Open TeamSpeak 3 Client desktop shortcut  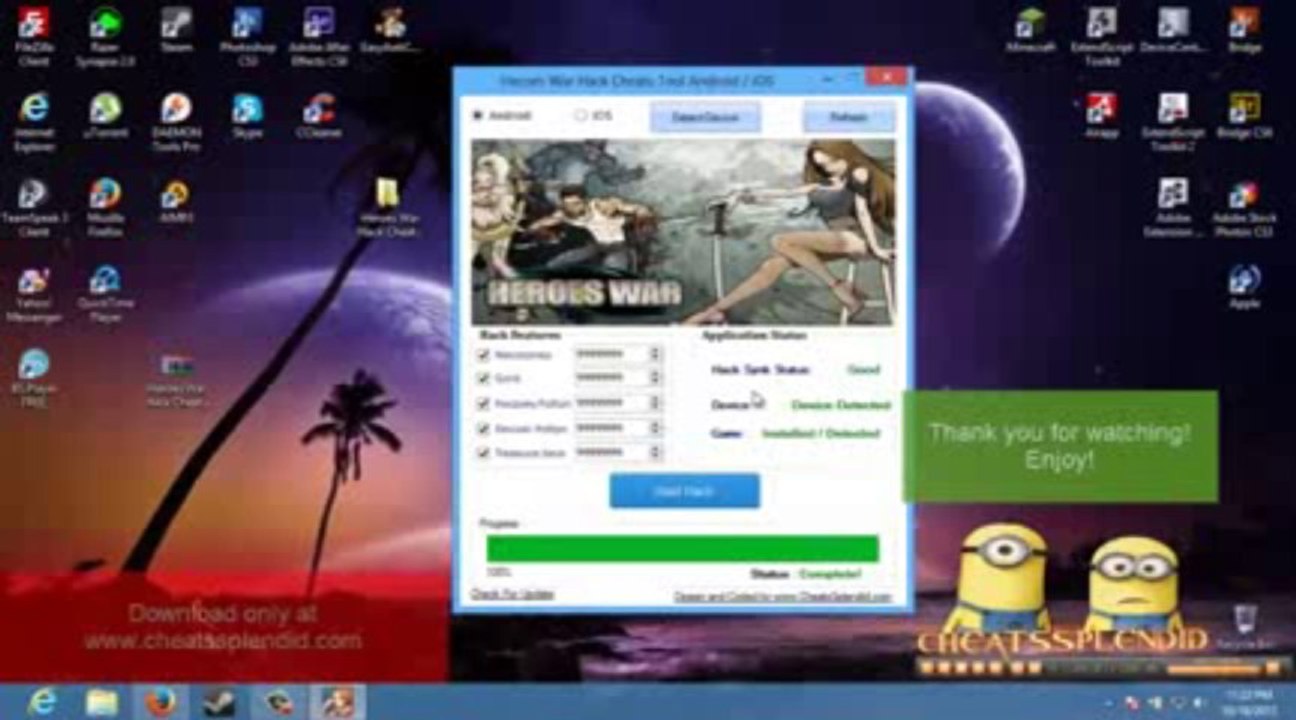(x=33, y=207)
